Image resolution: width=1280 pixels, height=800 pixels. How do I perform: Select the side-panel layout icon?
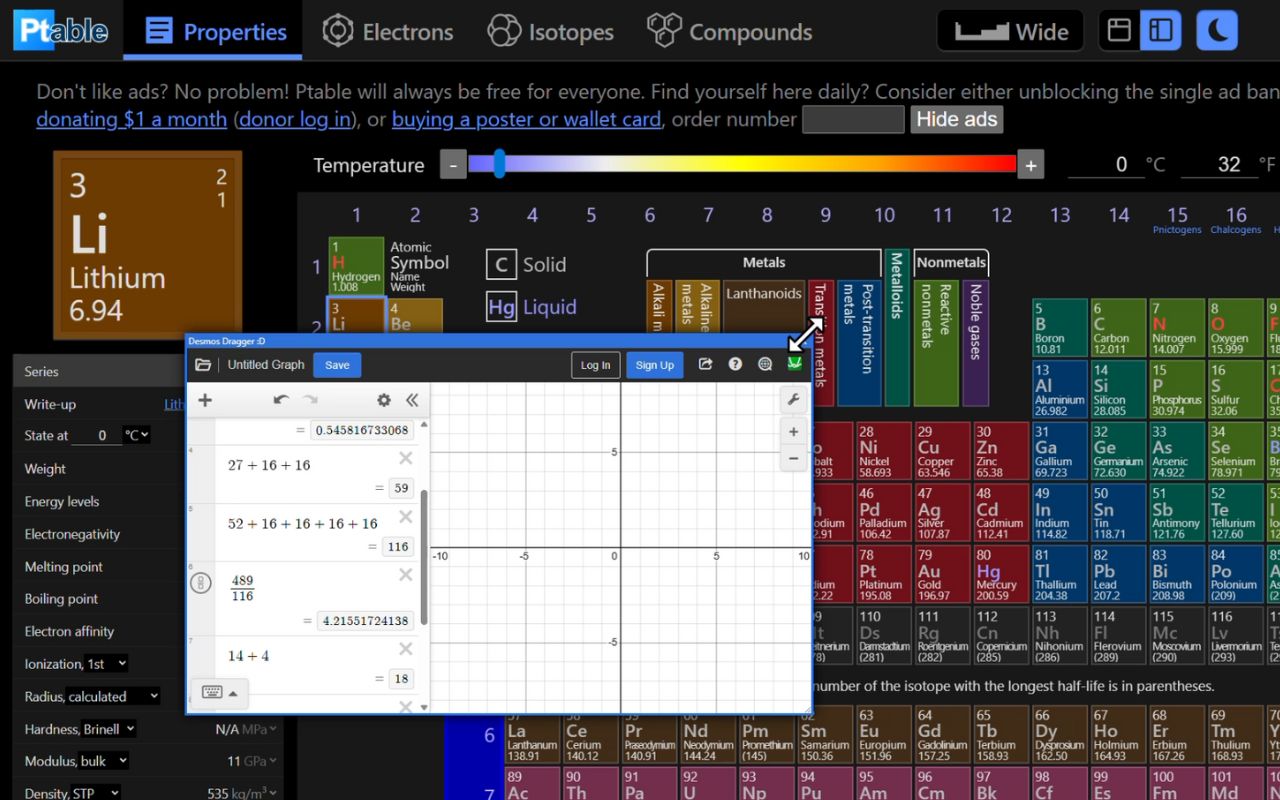tap(1160, 31)
